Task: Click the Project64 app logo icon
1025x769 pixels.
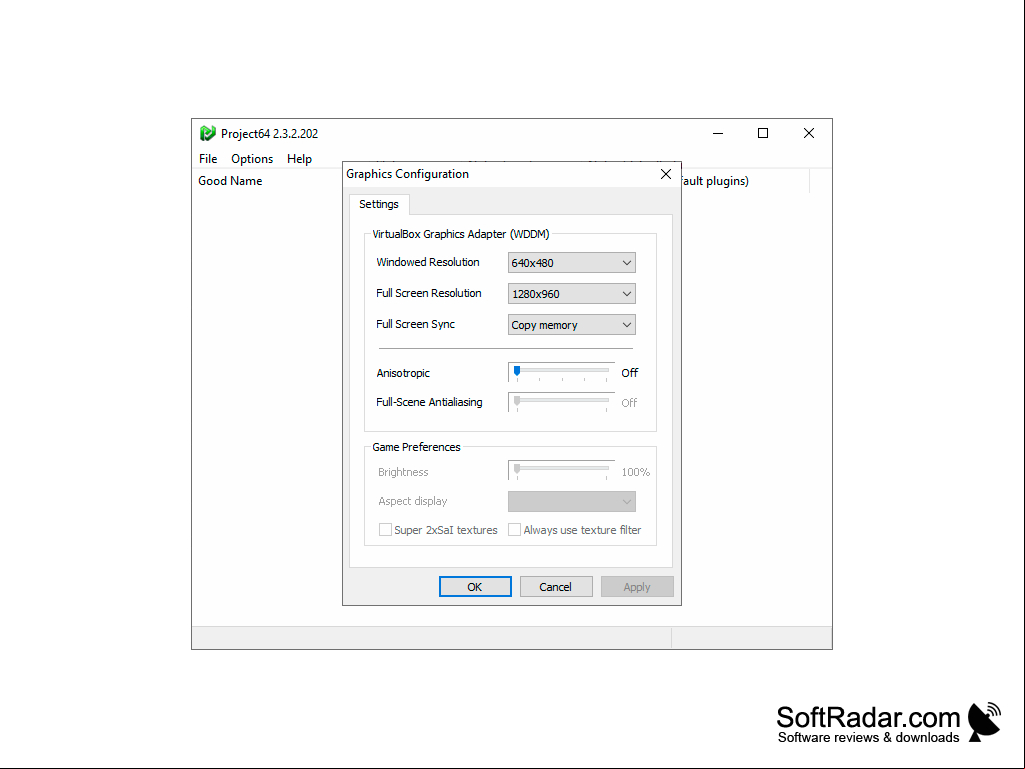Action: (207, 133)
